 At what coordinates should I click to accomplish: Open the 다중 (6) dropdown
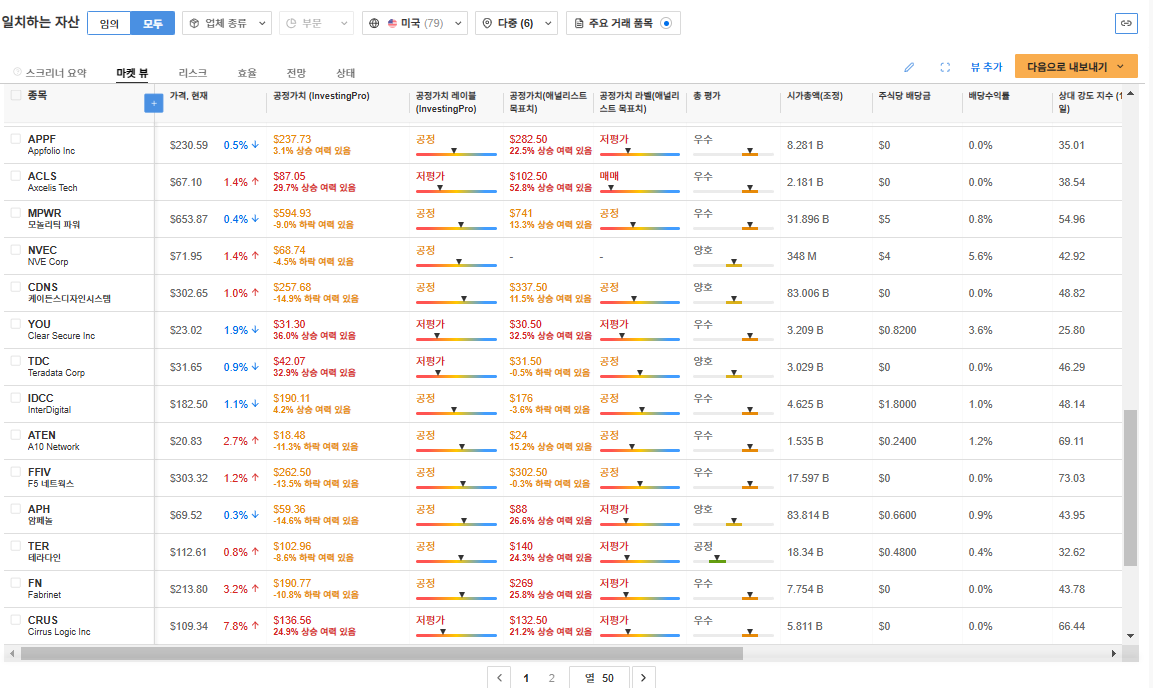(516, 24)
